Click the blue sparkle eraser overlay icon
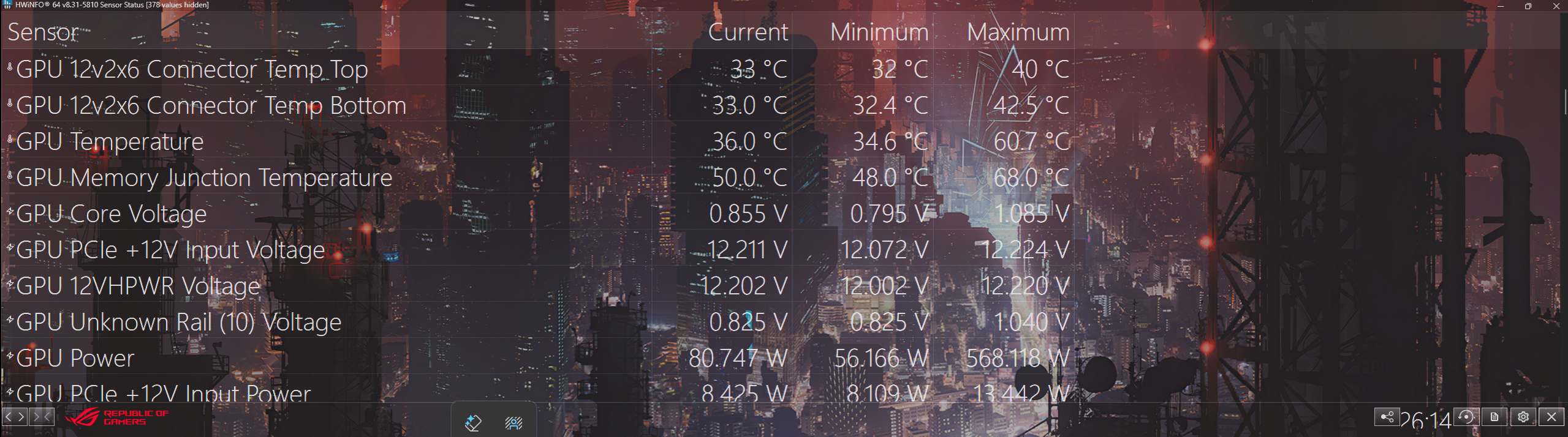The image size is (1568, 437). (x=473, y=422)
